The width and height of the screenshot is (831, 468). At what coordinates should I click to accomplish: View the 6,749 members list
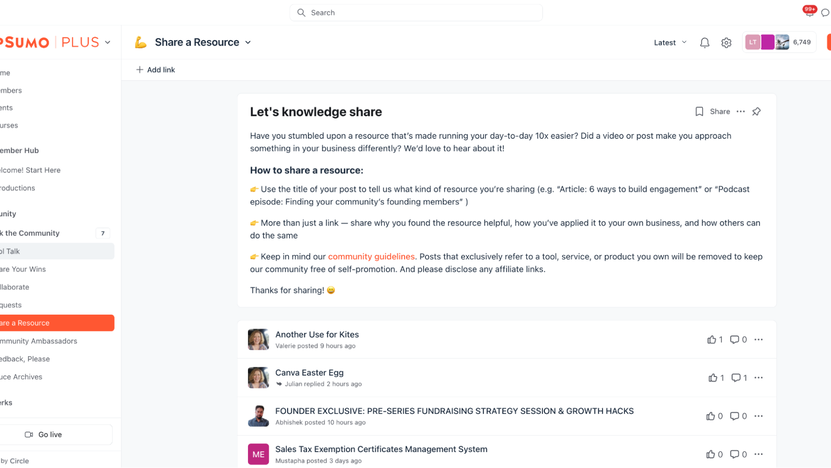click(779, 42)
